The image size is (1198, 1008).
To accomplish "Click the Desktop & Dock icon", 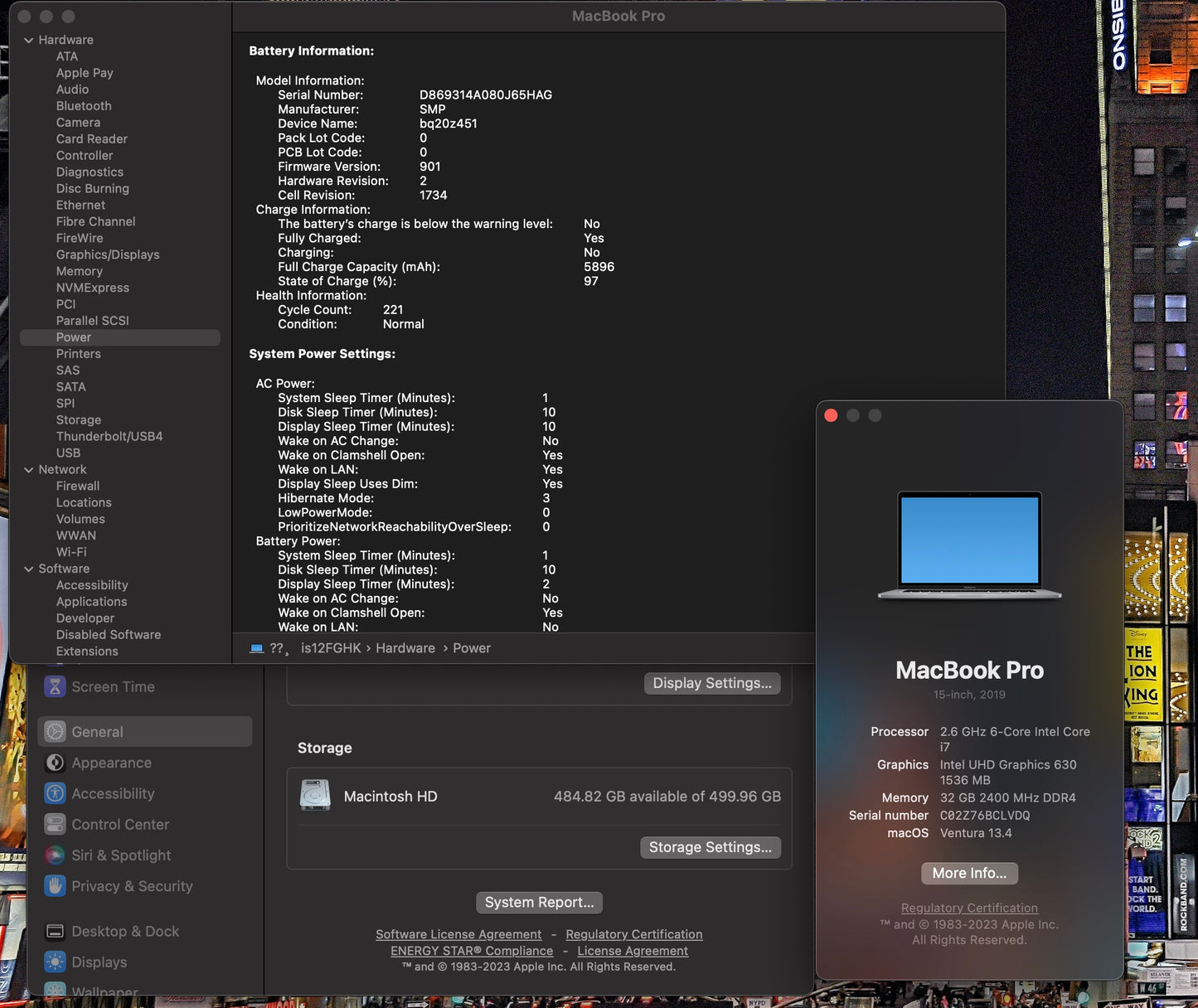I will (x=55, y=932).
